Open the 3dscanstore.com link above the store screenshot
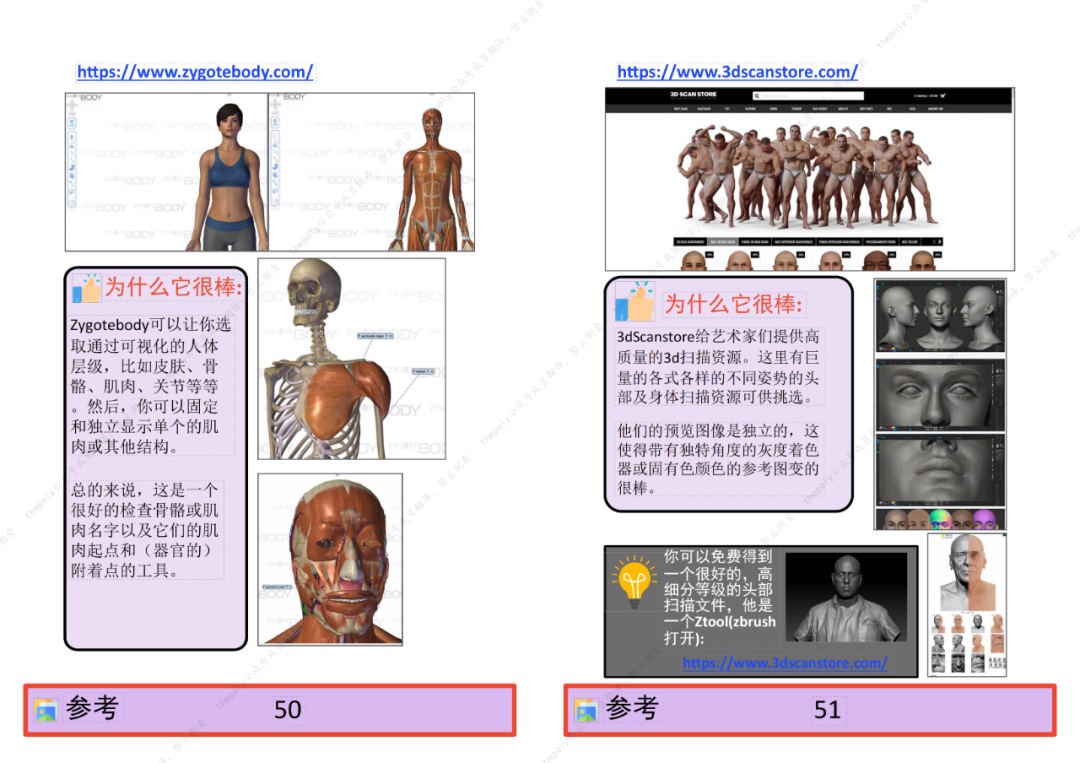Image resolution: width=1080 pixels, height=763 pixels. 737,72
